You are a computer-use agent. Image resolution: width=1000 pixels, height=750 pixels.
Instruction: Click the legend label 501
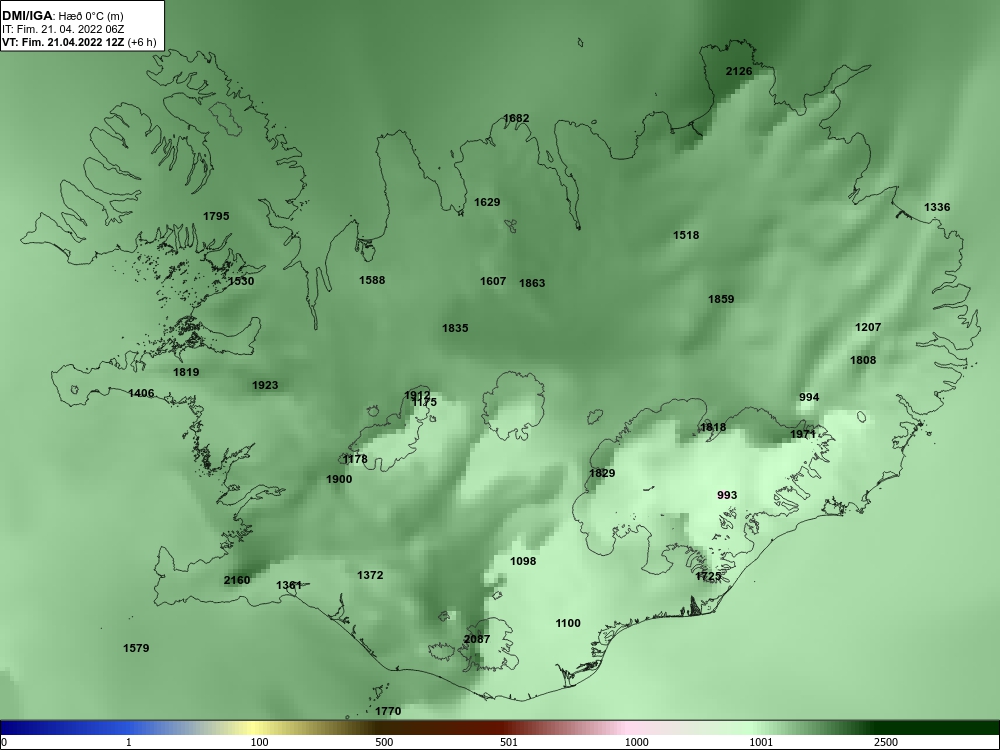click(509, 742)
